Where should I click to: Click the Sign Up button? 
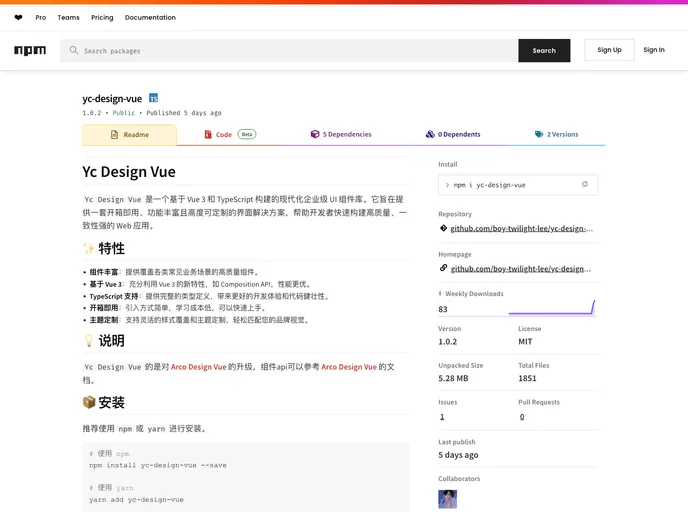click(x=609, y=50)
